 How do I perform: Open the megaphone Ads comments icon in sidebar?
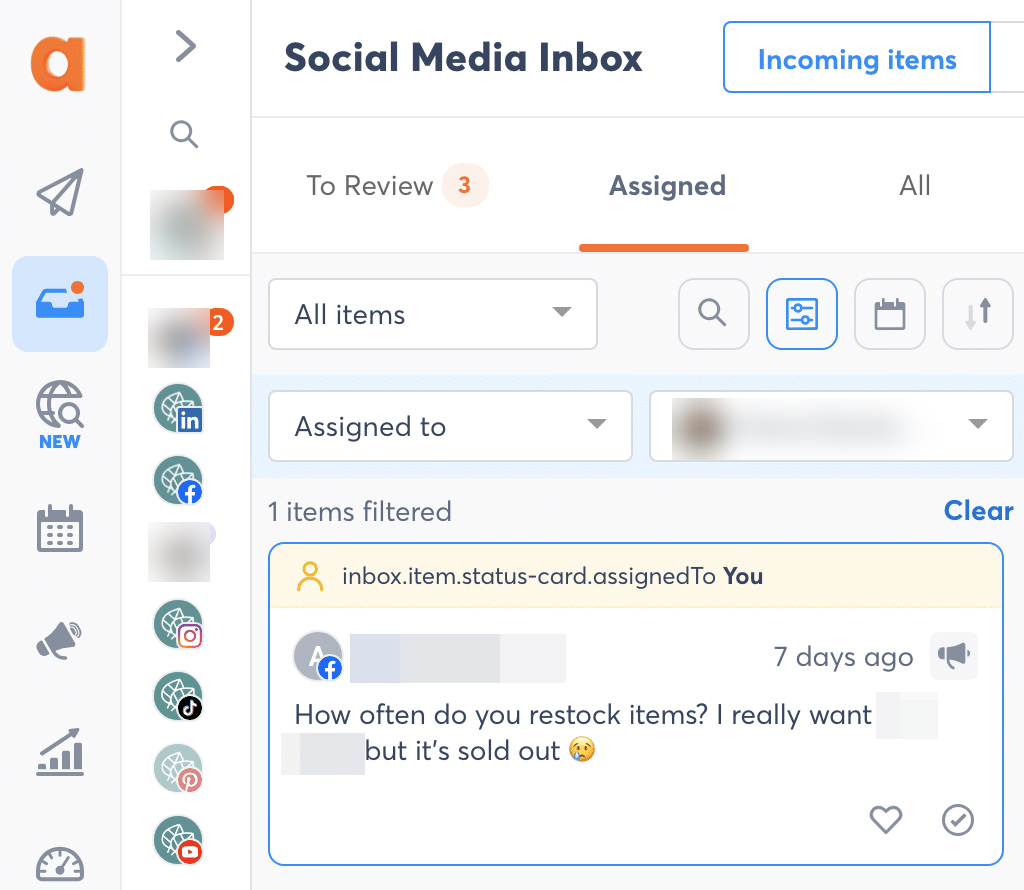59,640
